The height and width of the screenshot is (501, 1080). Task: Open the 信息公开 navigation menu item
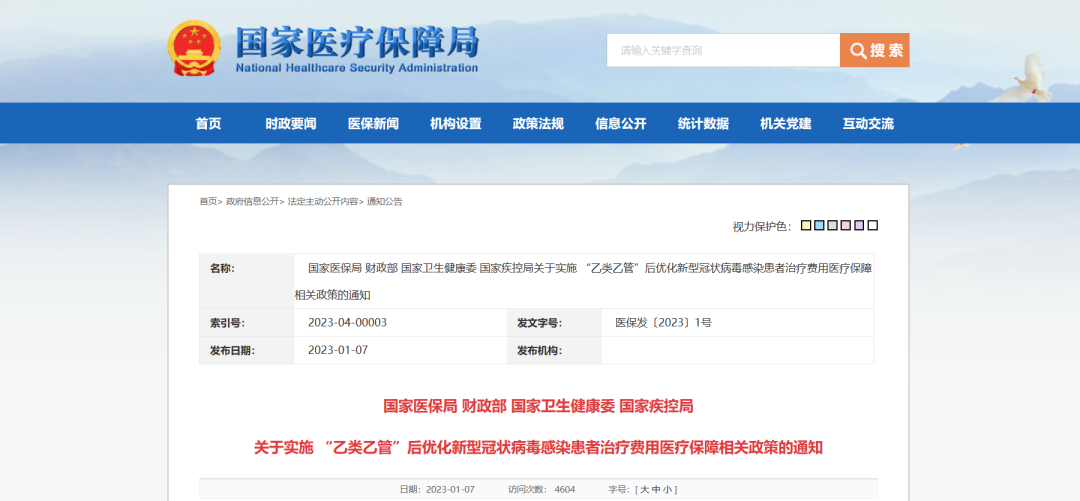tap(621, 124)
